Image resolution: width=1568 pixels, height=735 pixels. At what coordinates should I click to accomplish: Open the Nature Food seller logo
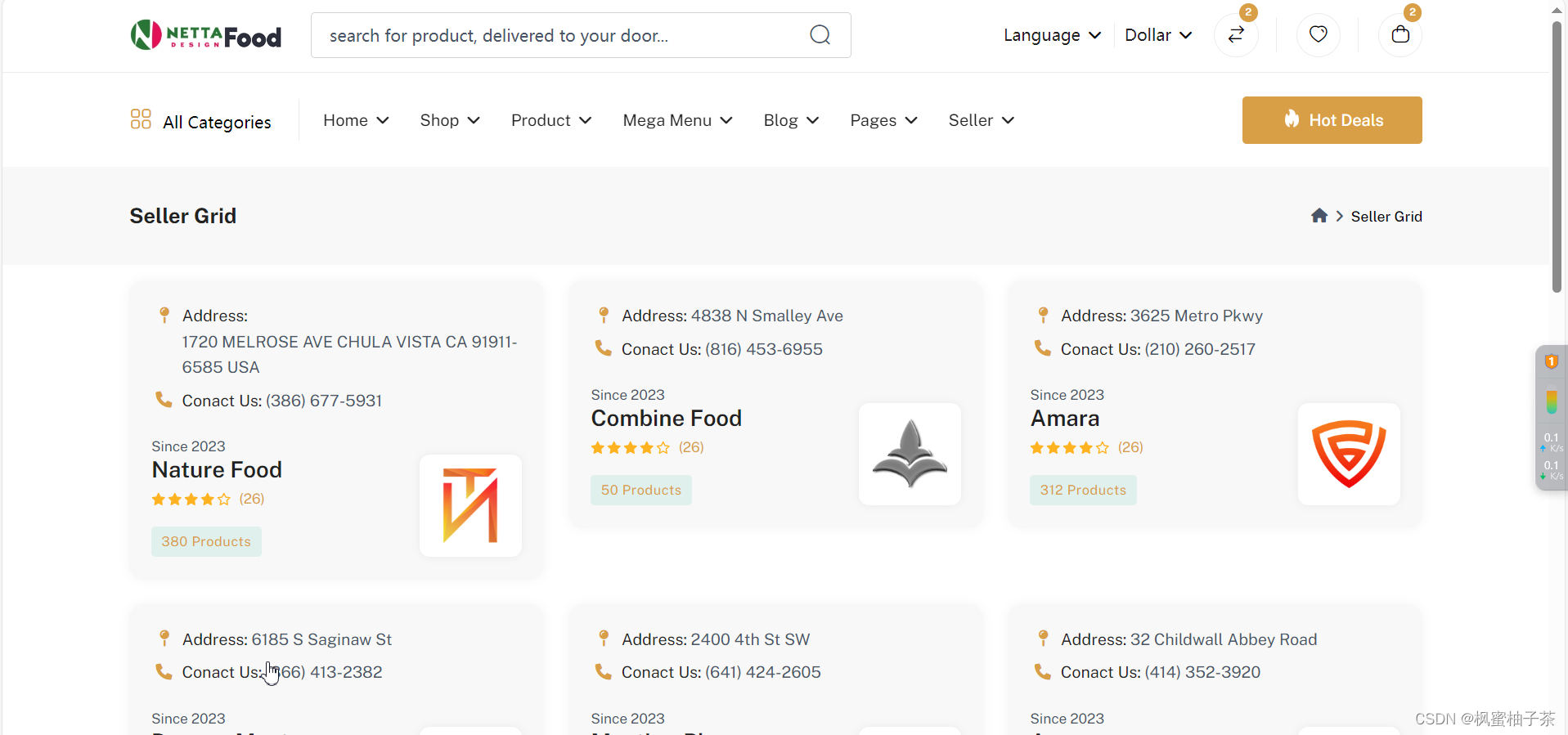[x=470, y=505]
